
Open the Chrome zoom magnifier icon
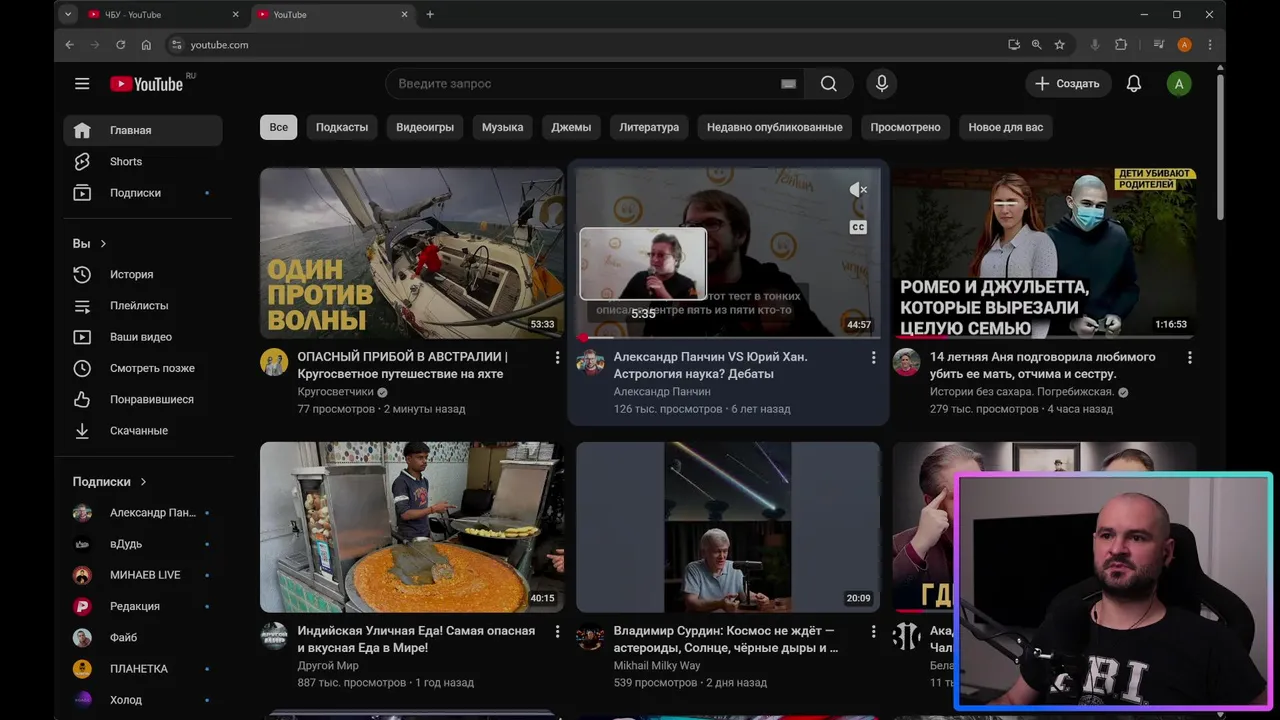pyautogui.click(x=1036, y=45)
